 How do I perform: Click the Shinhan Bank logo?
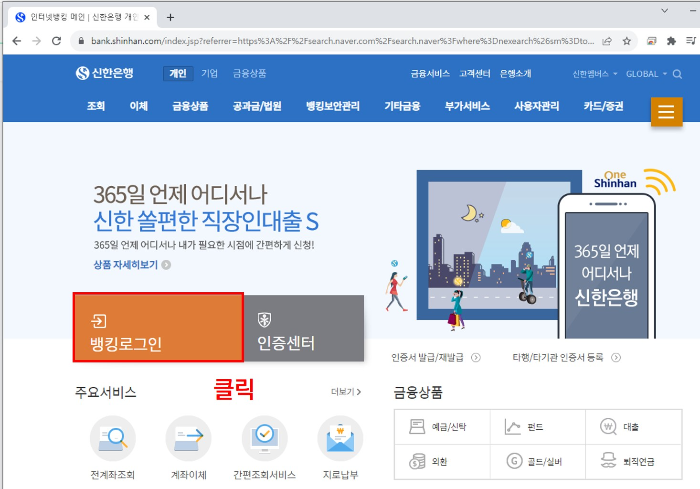(104, 73)
